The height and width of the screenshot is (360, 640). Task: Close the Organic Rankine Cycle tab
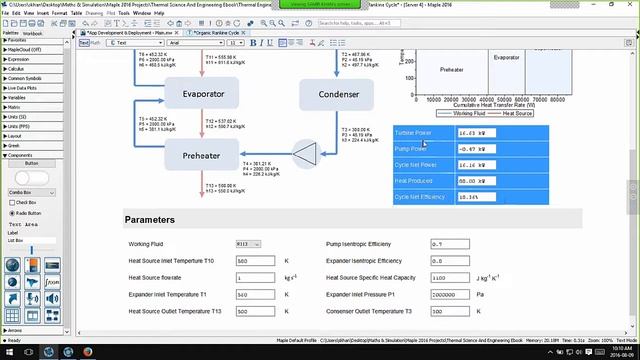(x=244, y=33)
